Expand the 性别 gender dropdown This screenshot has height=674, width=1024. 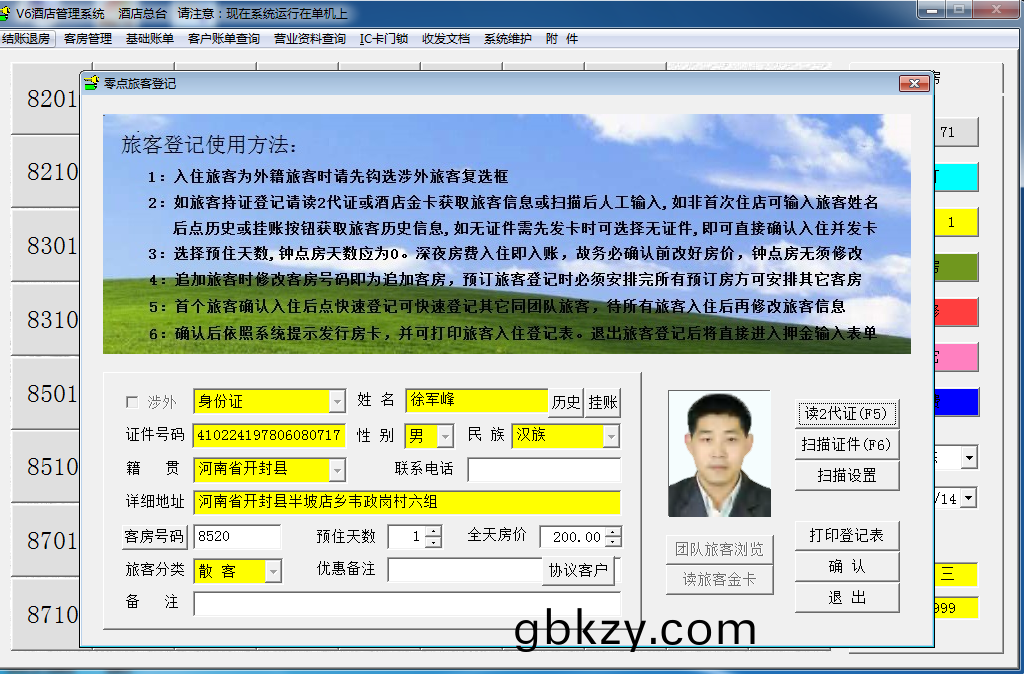pos(445,436)
